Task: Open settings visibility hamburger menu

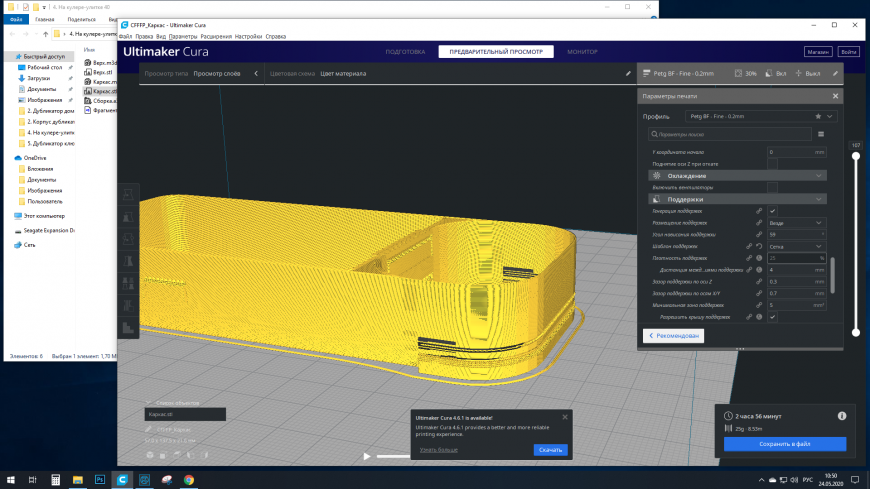Action: point(821,134)
